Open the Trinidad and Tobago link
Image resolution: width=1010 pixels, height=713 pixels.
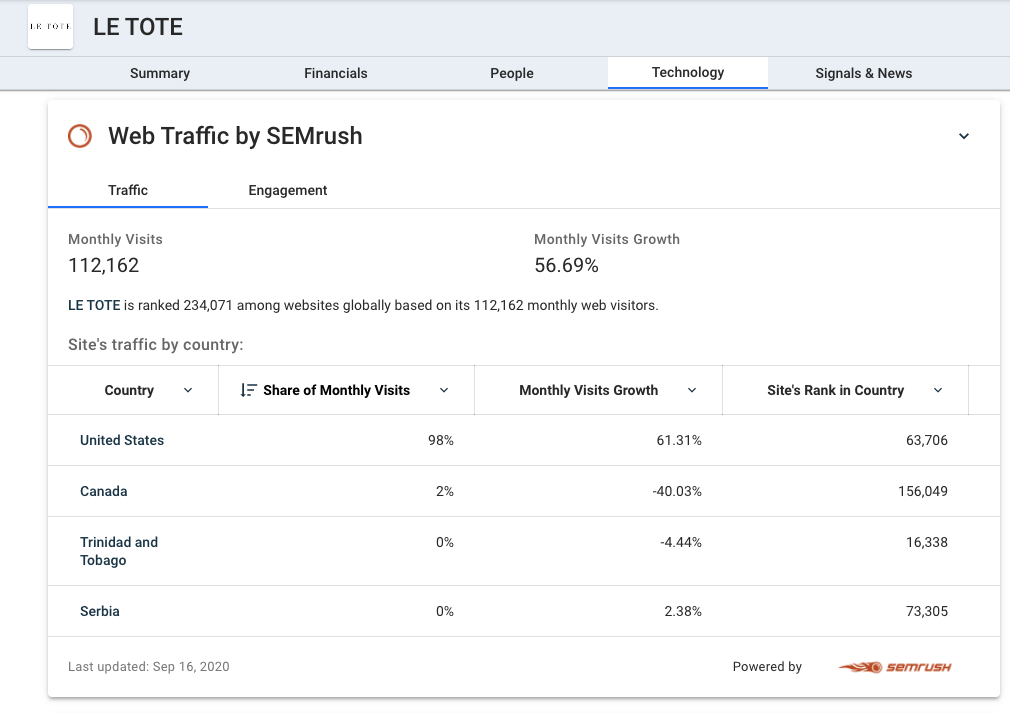pyautogui.click(x=119, y=551)
